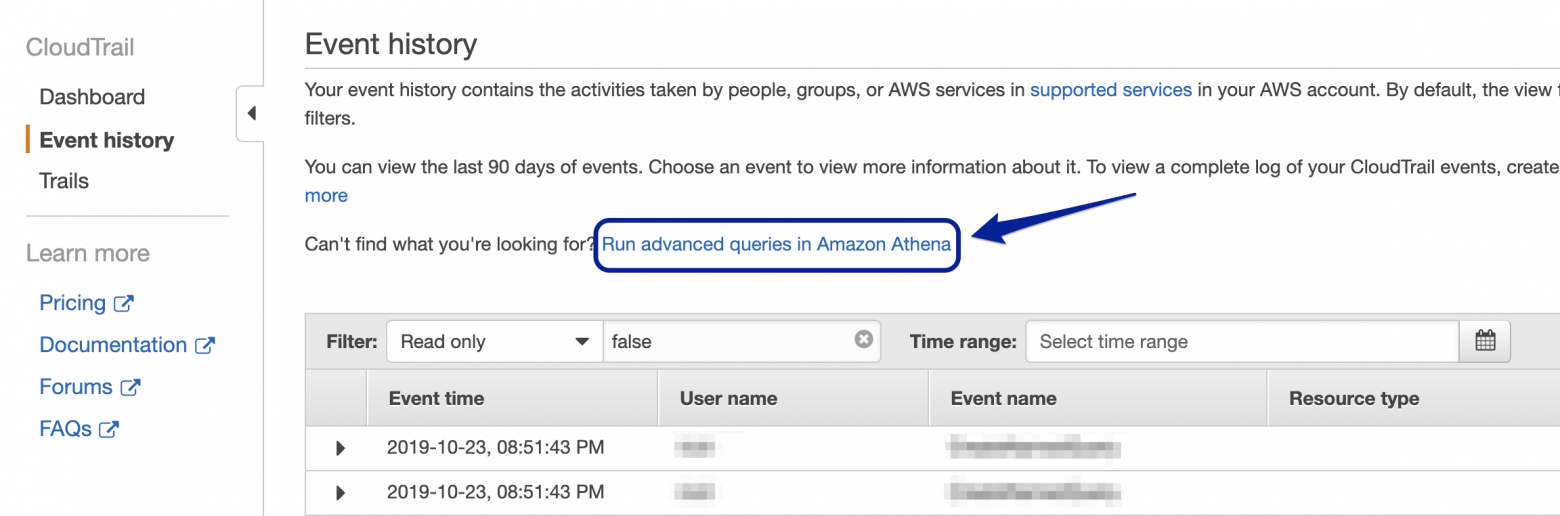Click external link icon next to FAQs

(110, 429)
